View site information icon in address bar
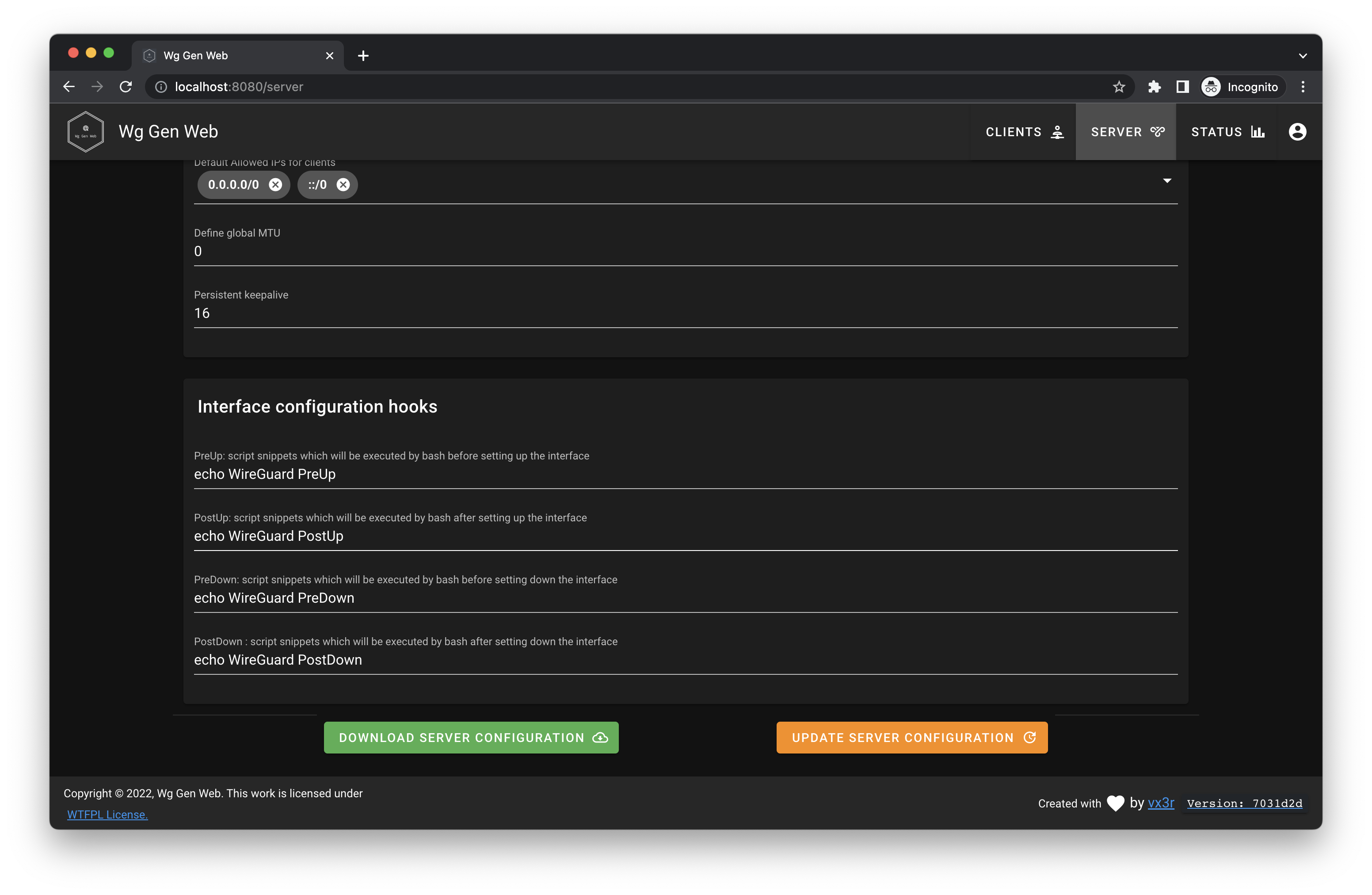1372x895 pixels. pos(161,87)
